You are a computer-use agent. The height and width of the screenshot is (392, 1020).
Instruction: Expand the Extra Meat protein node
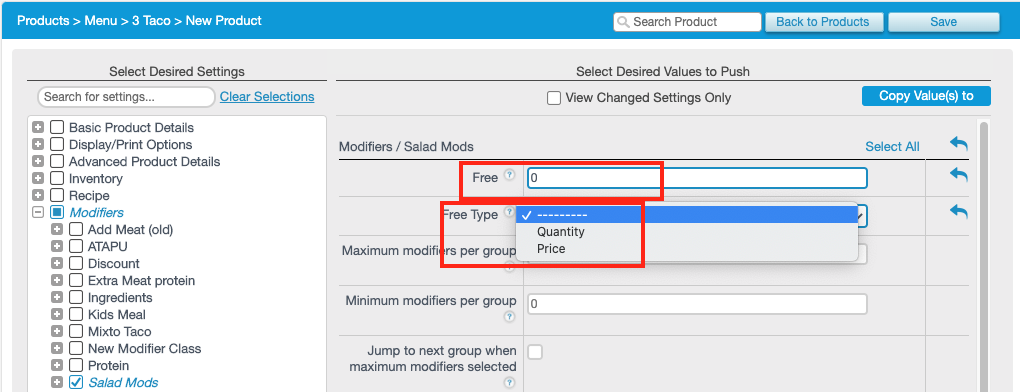click(x=57, y=280)
